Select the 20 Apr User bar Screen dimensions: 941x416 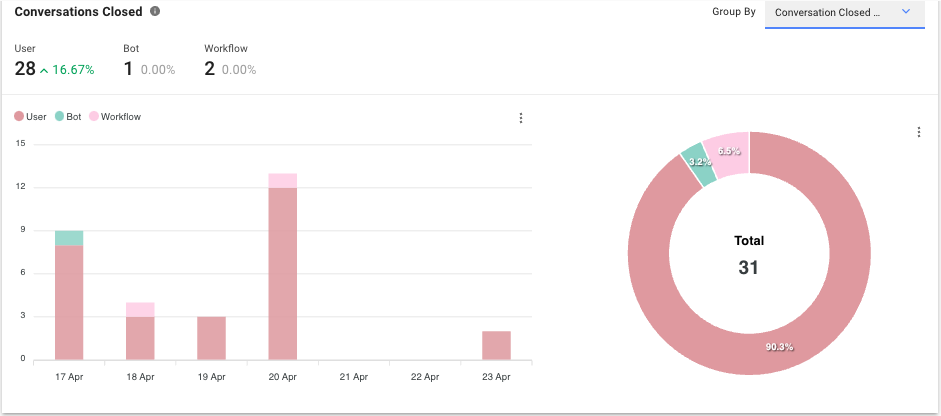pos(283,272)
